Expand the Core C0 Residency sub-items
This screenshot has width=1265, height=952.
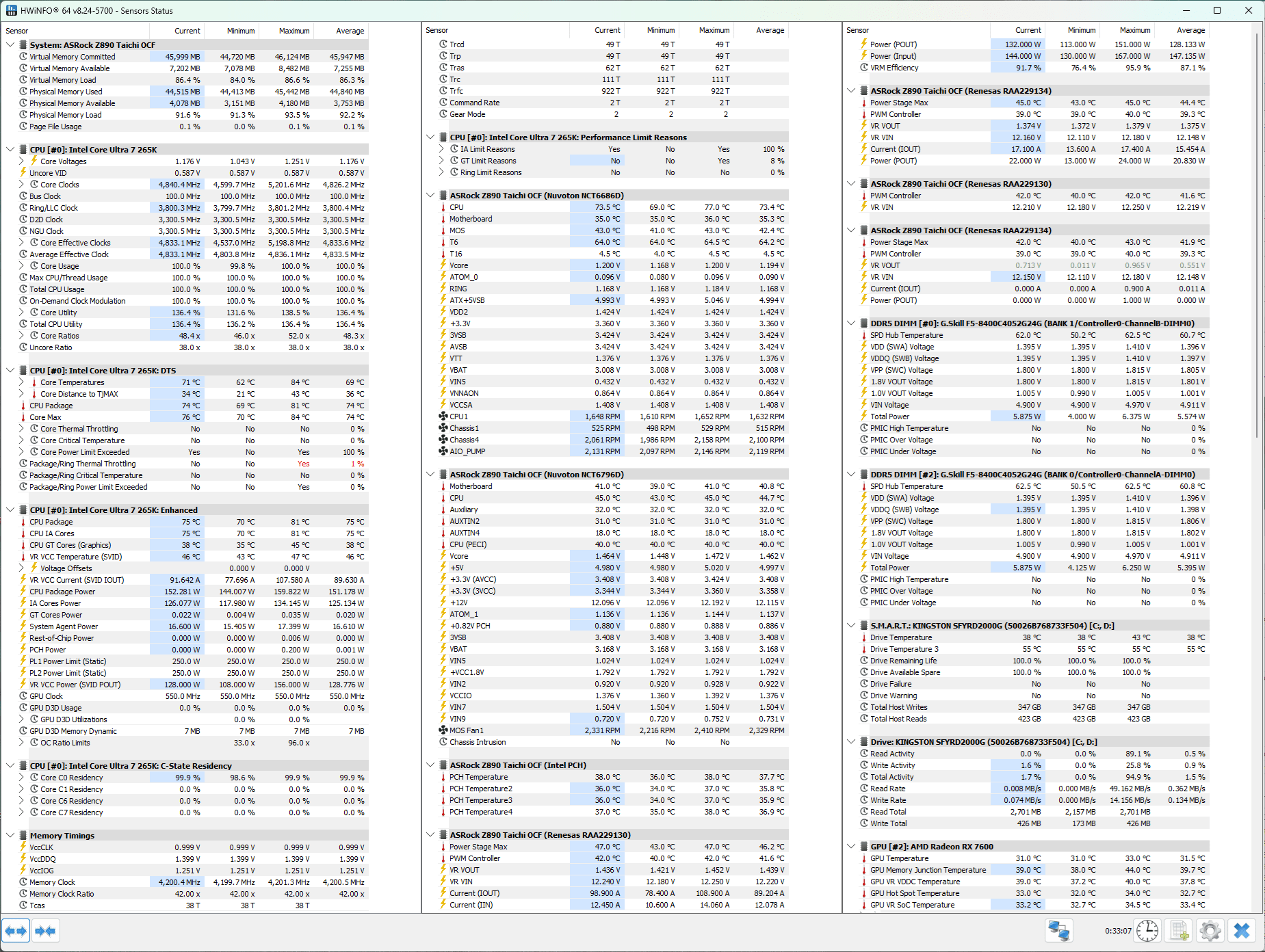21,778
